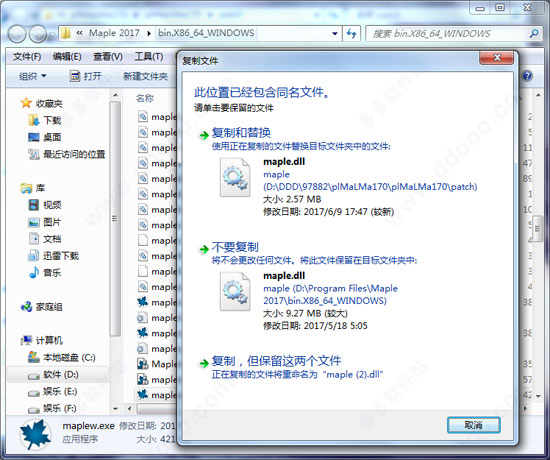Click the maple.dll icon under Don't copy
Viewport: 550px width, 460px height.
tap(235, 291)
